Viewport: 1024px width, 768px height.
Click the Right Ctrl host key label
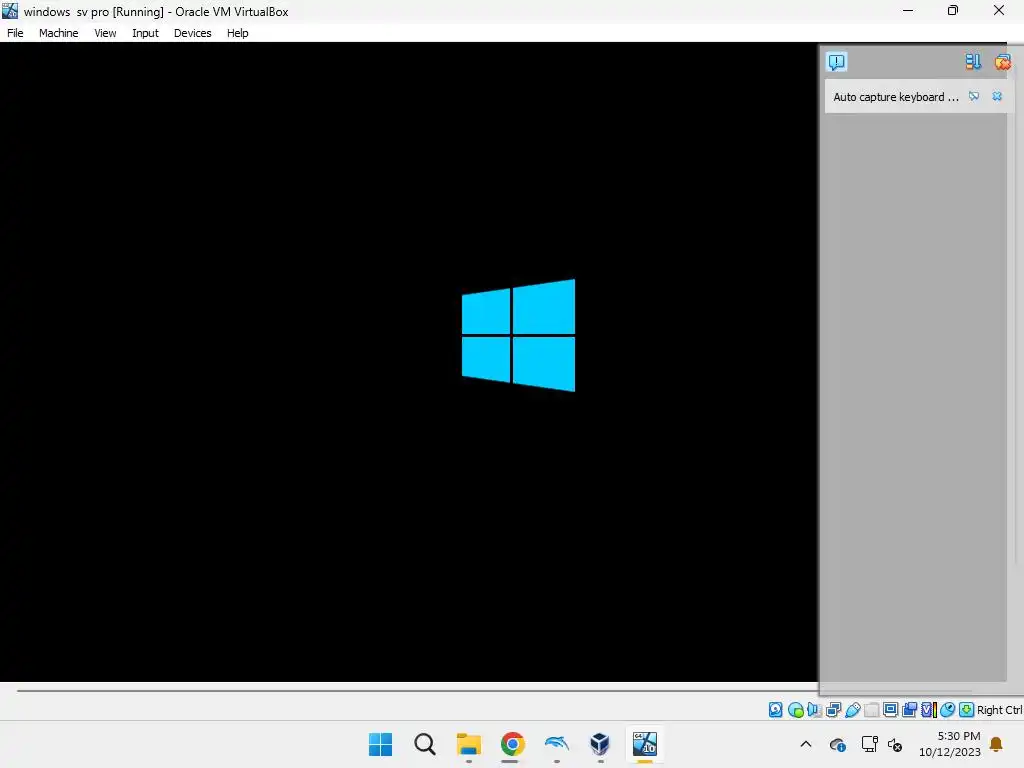[999, 710]
